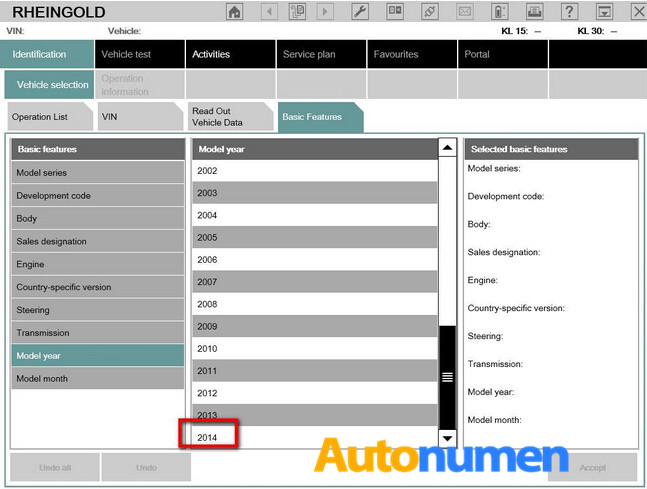This screenshot has height=489, width=647.
Task: Switch to Read Out Vehicle Data tab
Action: tap(230, 117)
